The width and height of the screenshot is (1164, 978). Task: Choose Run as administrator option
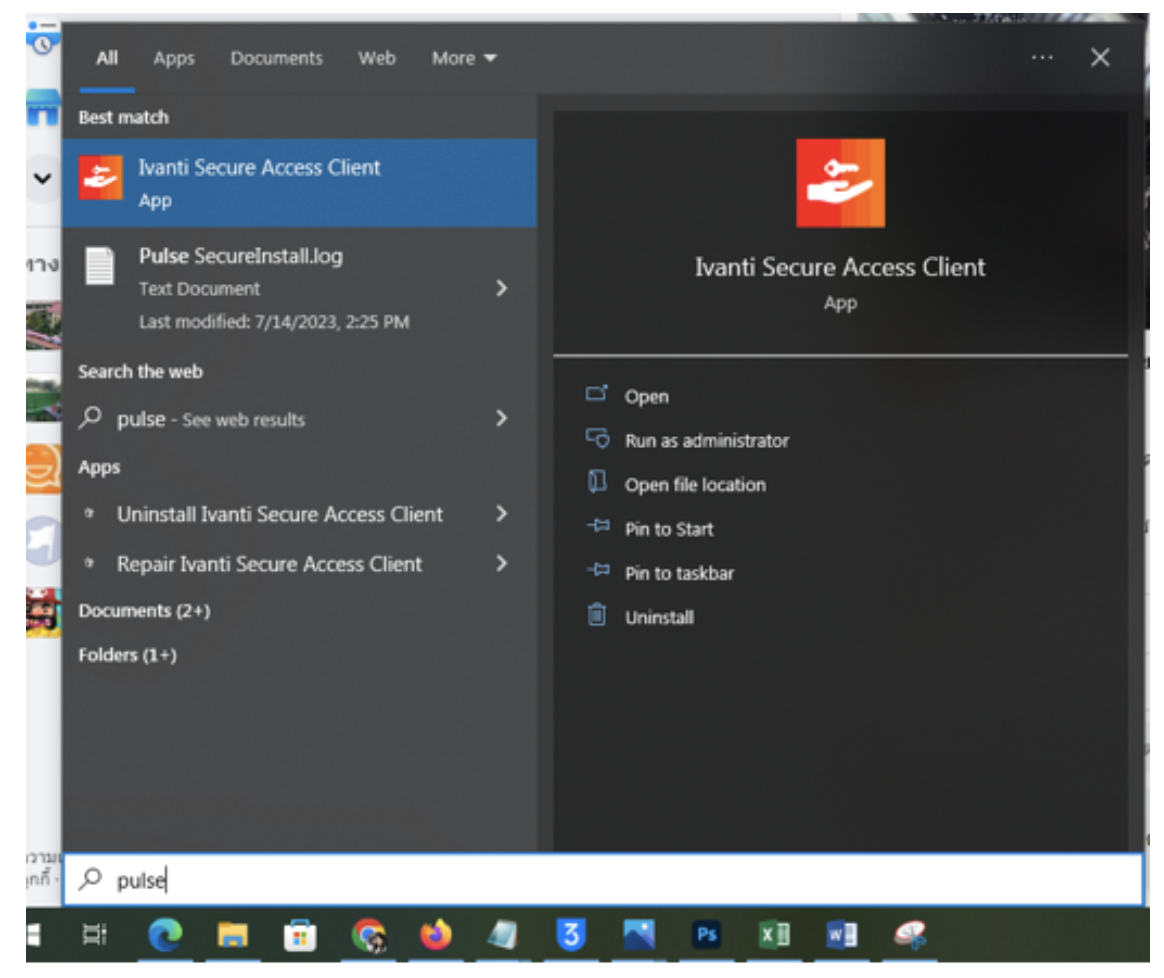pos(706,441)
